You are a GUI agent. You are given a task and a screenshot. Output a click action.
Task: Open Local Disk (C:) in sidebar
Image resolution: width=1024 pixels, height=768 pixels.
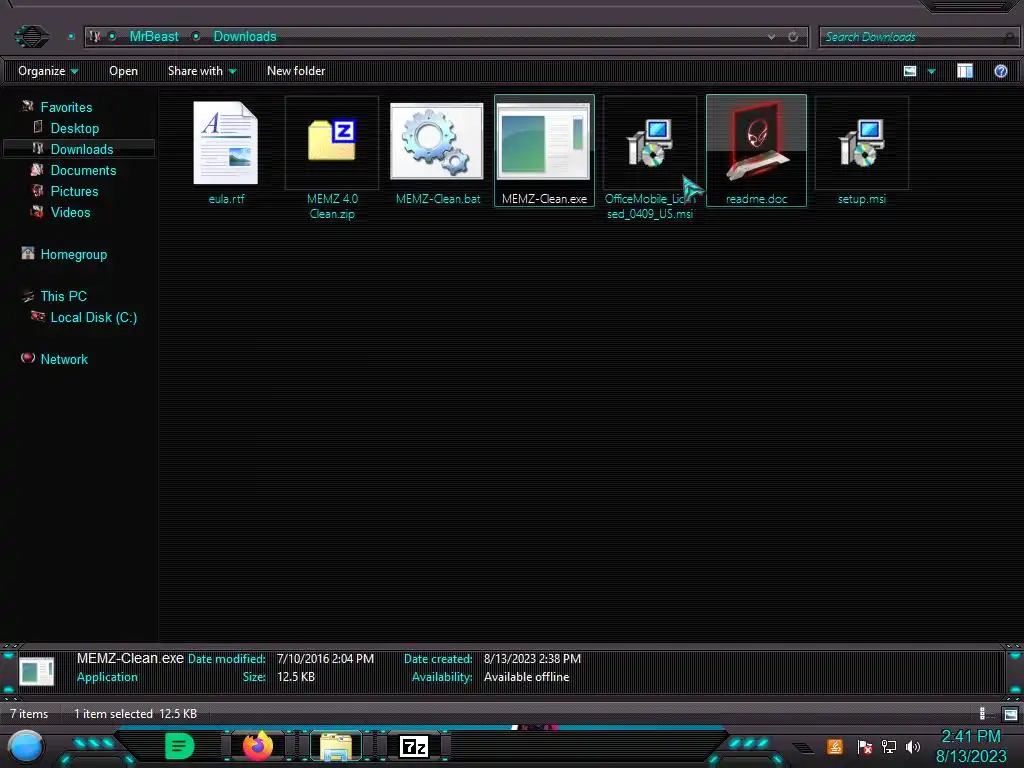93,317
